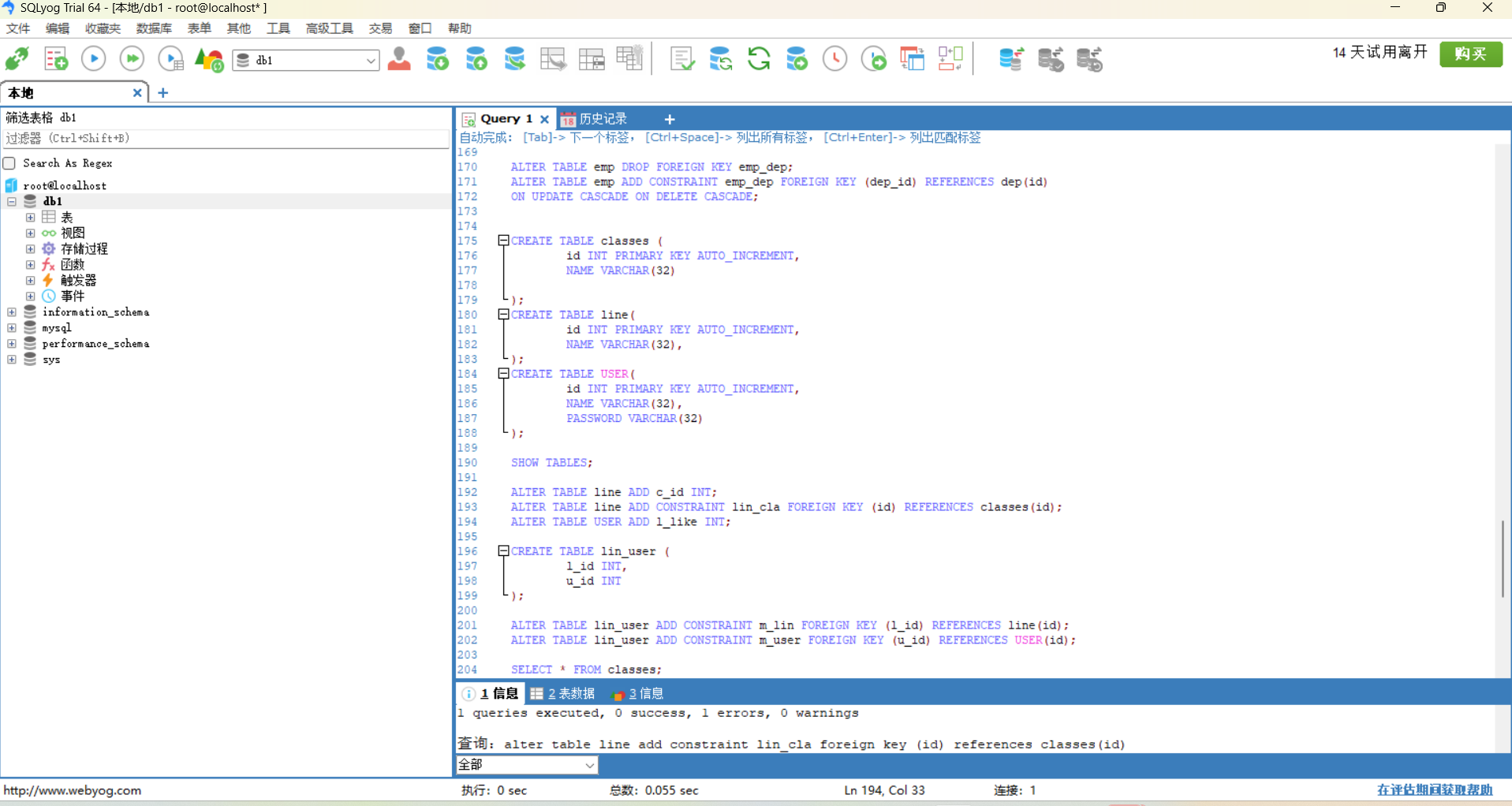
Task: Expand the information_schema database node
Action: coord(12,312)
